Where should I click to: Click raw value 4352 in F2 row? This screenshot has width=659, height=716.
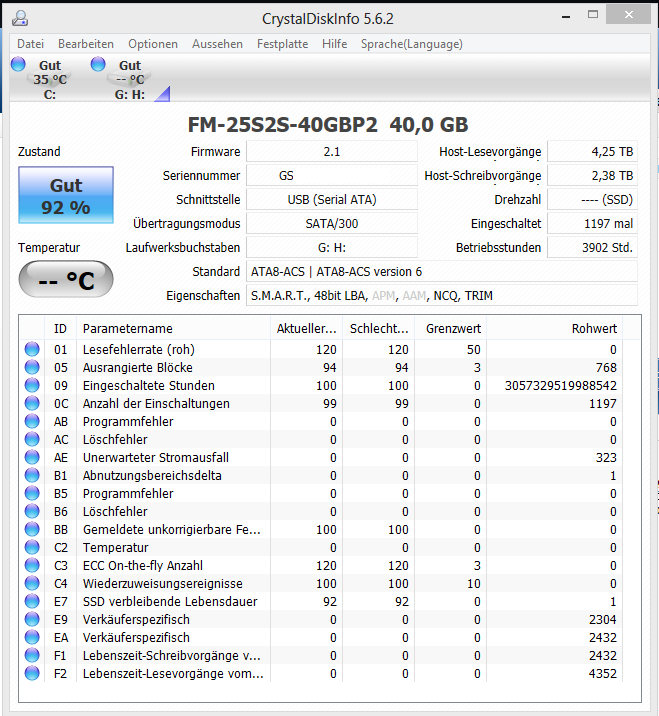(603, 673)
